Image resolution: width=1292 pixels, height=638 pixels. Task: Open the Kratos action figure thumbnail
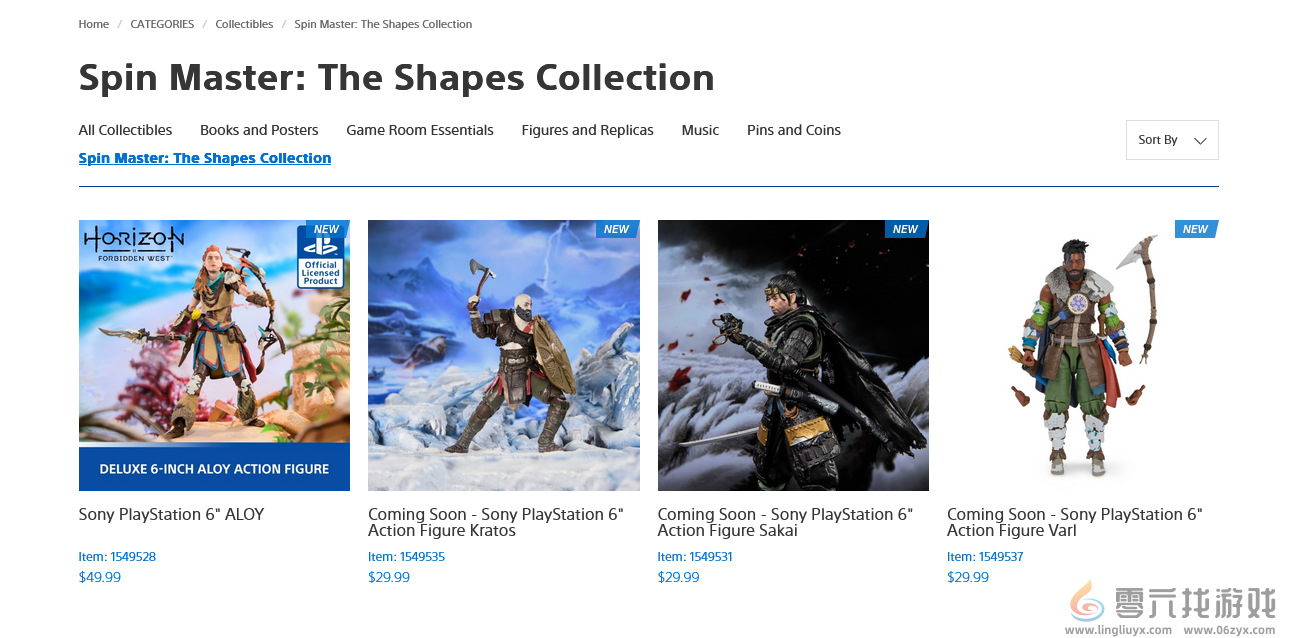click(x=503, y=355)
